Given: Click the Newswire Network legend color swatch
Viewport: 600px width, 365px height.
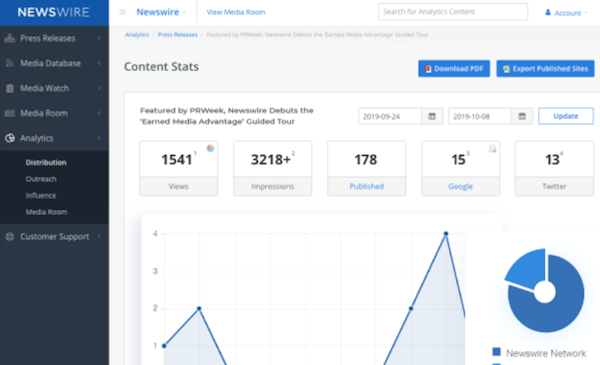Looking at the screenshot, I should pyautogui.click(x=496, y=352).
